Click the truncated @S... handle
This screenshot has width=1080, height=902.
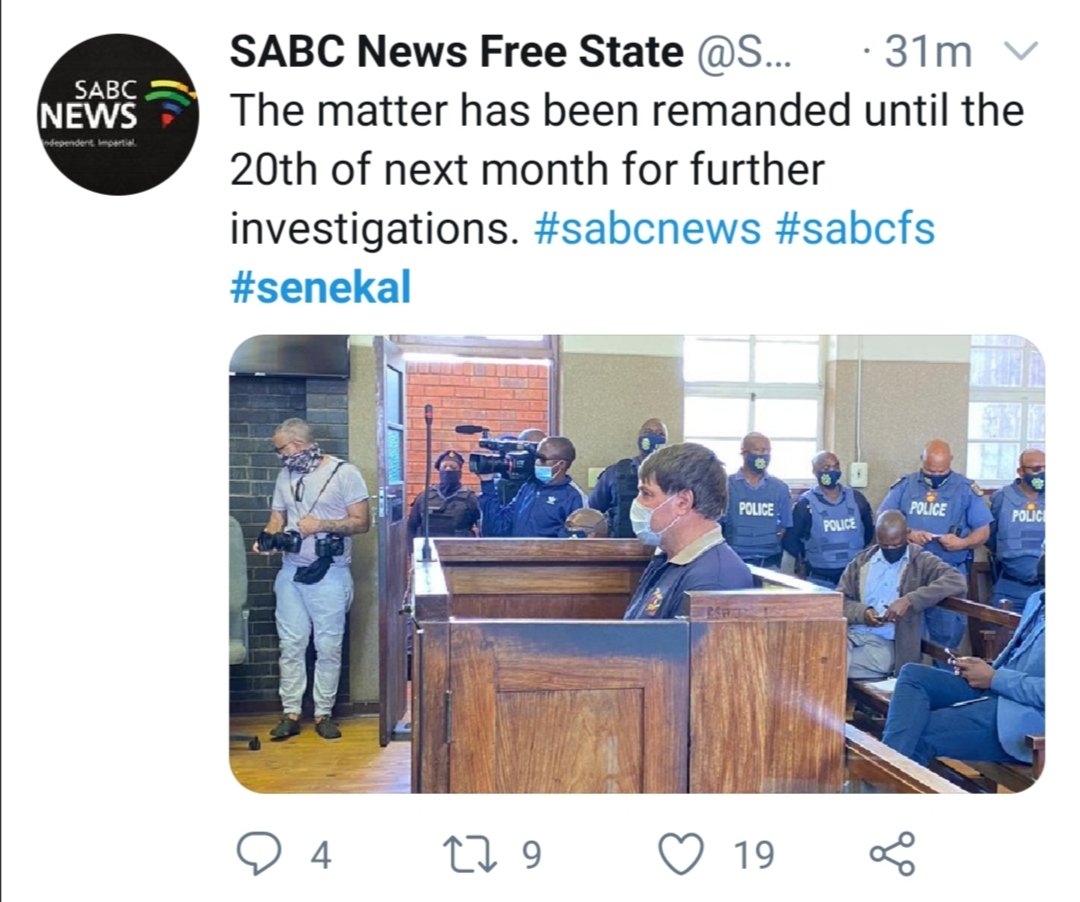coord(746,52)
